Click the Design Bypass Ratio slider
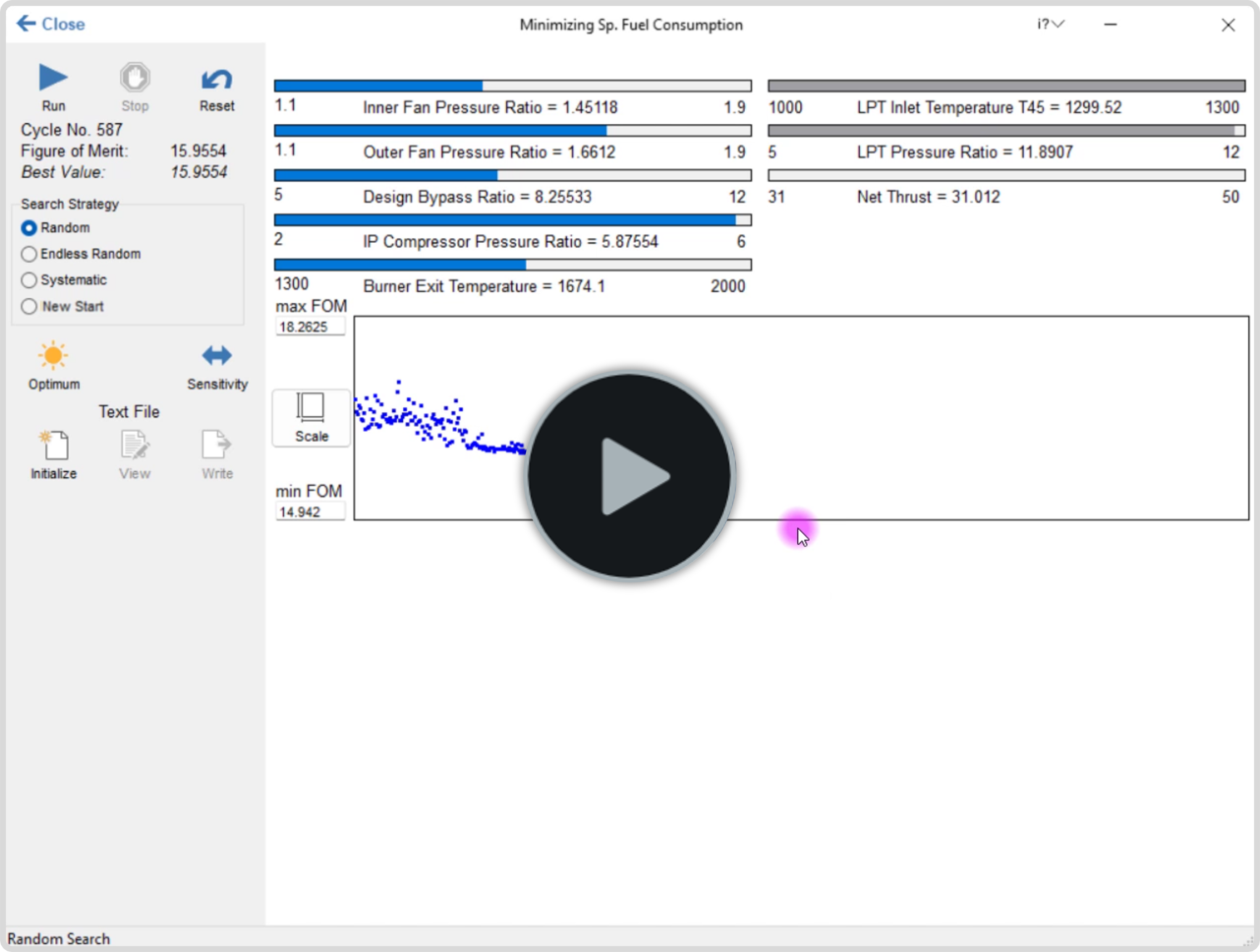Viewport: 1260px width, 952px height. (x=513, y=176)
